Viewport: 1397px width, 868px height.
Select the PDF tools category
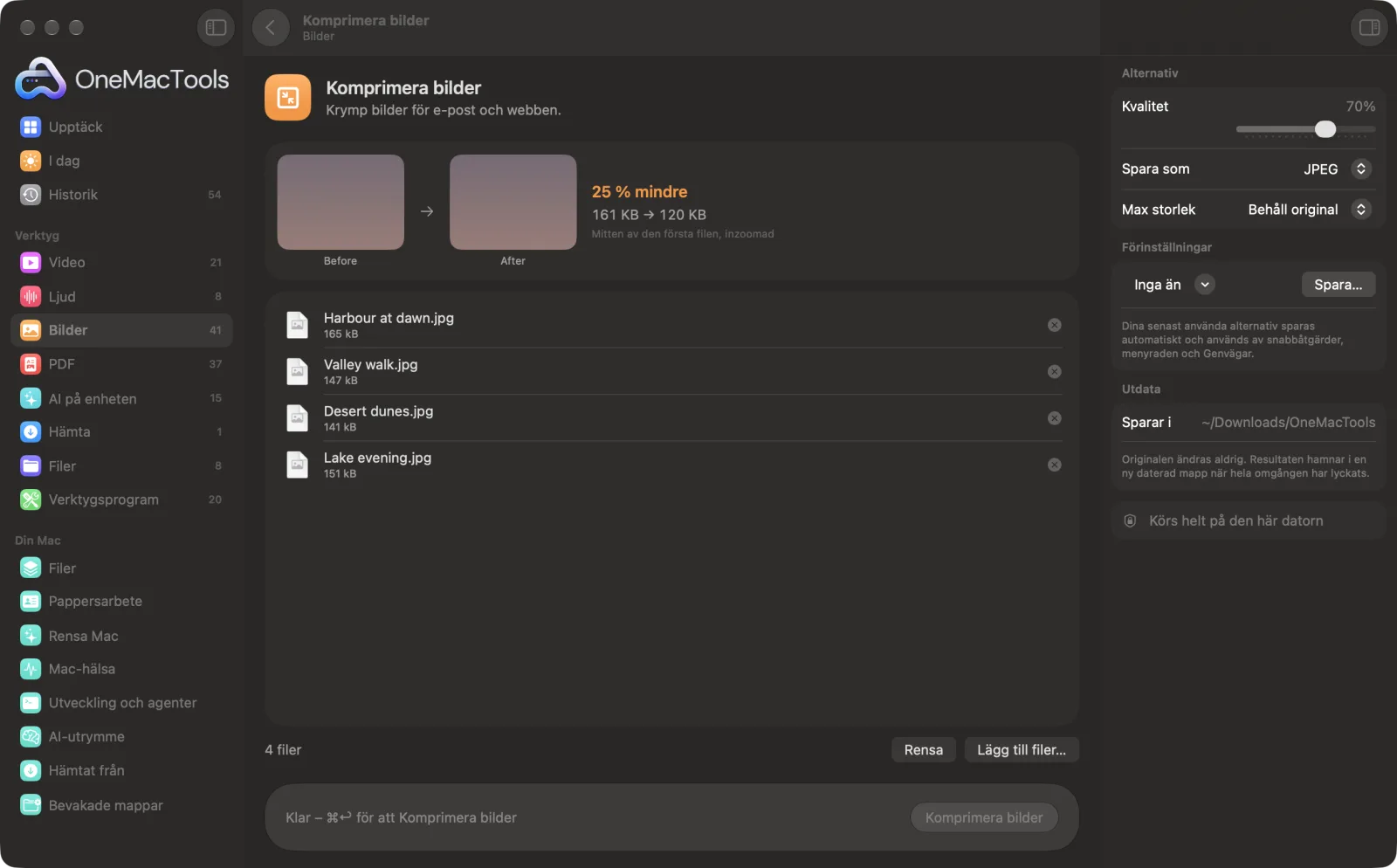pyautogui.click(x=121, y=364)
